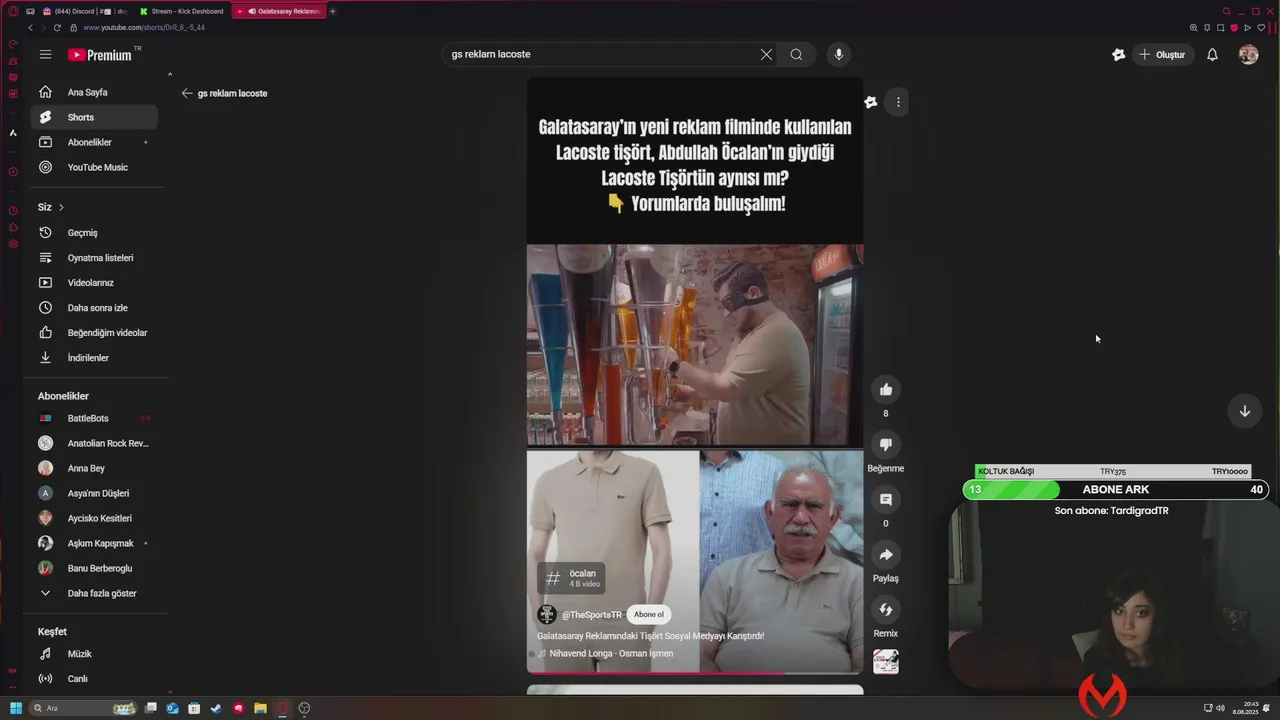Open the YouTube hamburger guide menu
The width and height of the screenshot is (1280, 720).
coord(45,55)
